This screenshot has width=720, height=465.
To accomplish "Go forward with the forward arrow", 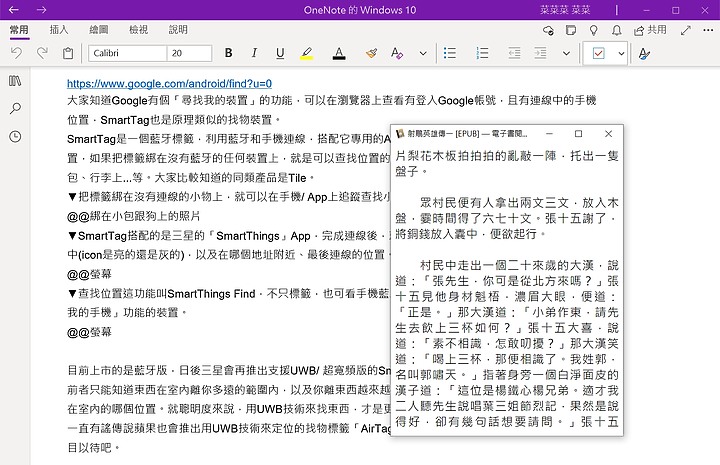I will (42, 10).
